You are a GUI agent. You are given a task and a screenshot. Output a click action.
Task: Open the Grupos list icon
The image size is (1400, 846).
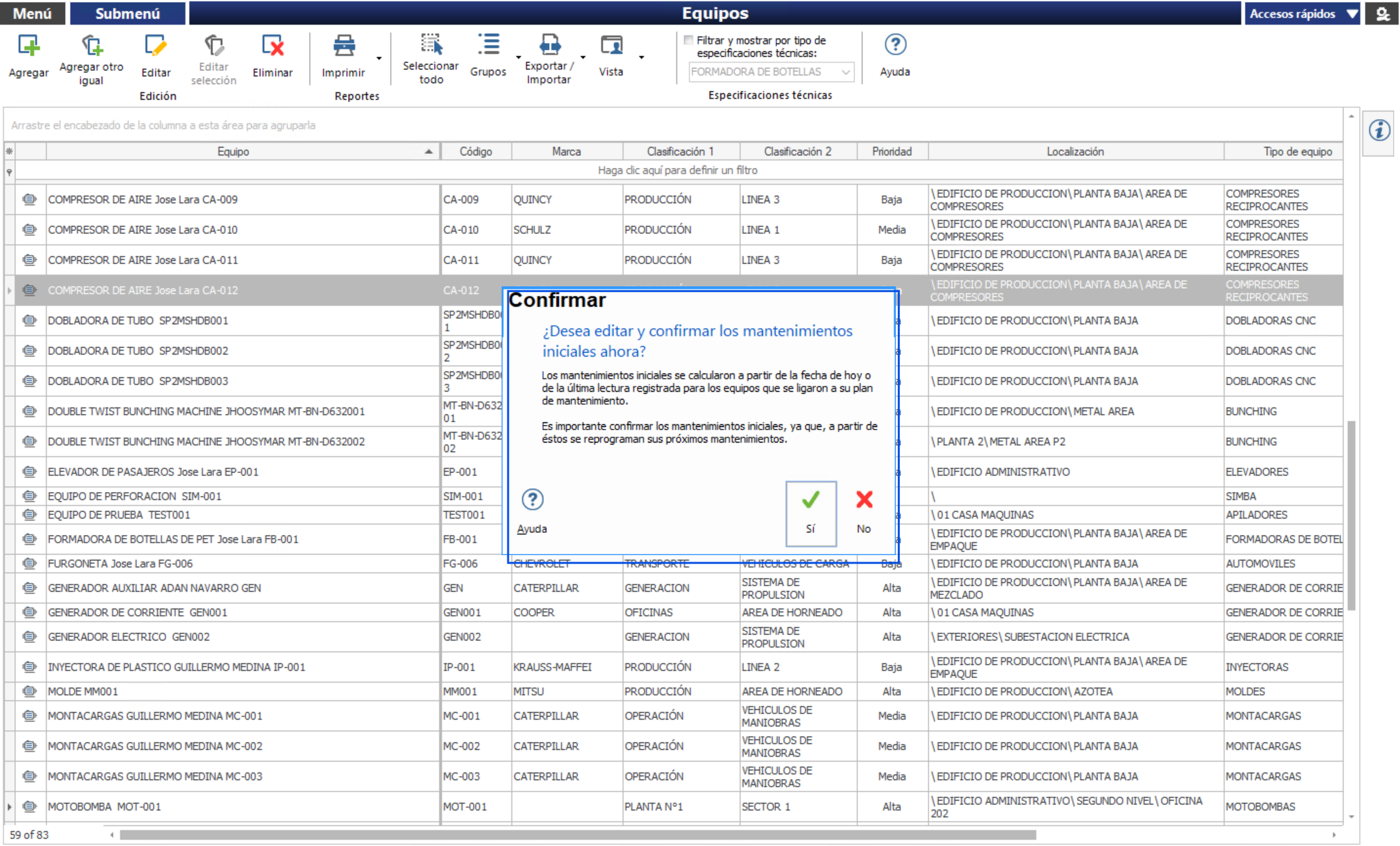point(488,44)
